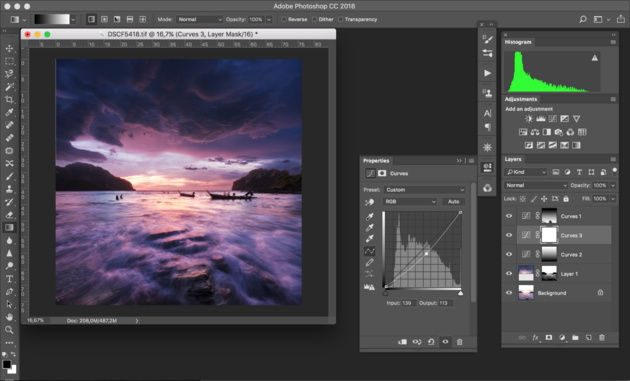Click the histogram cached data warning
630x381 pixels.
click(x=595, y=58)
